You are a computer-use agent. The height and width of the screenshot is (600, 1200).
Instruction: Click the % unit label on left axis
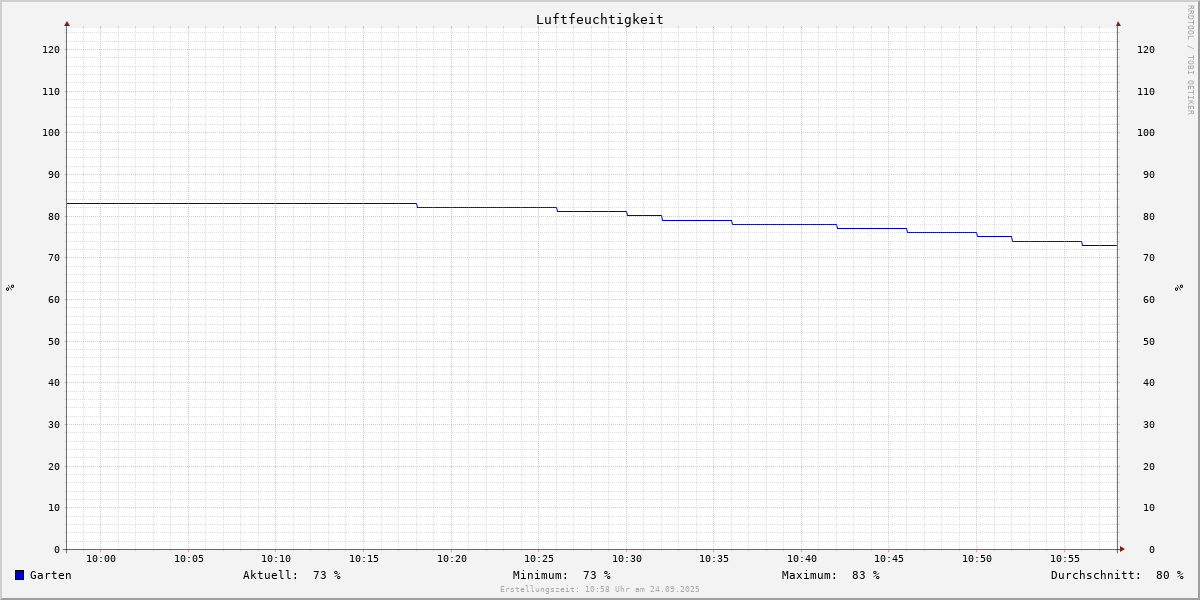click(x=10, y=288)
